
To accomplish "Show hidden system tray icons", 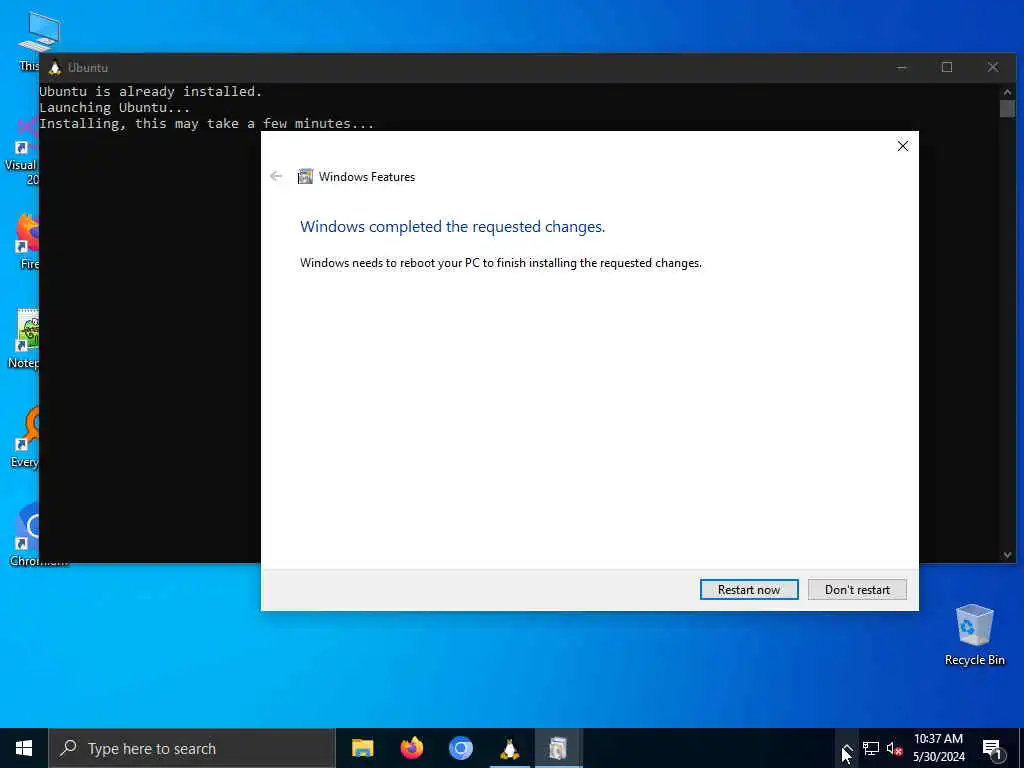I will pyautogui.click(x=846, y=748).
